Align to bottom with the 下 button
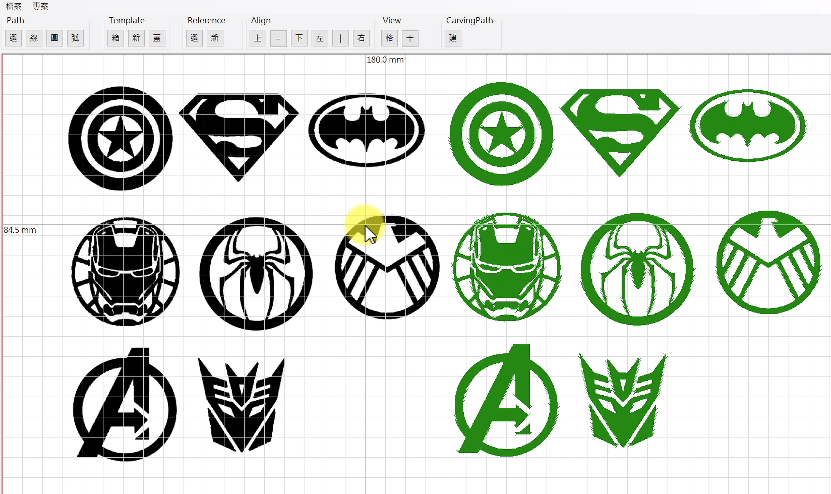This screenshot has width=831, height=494. click(x=299, y=38)
